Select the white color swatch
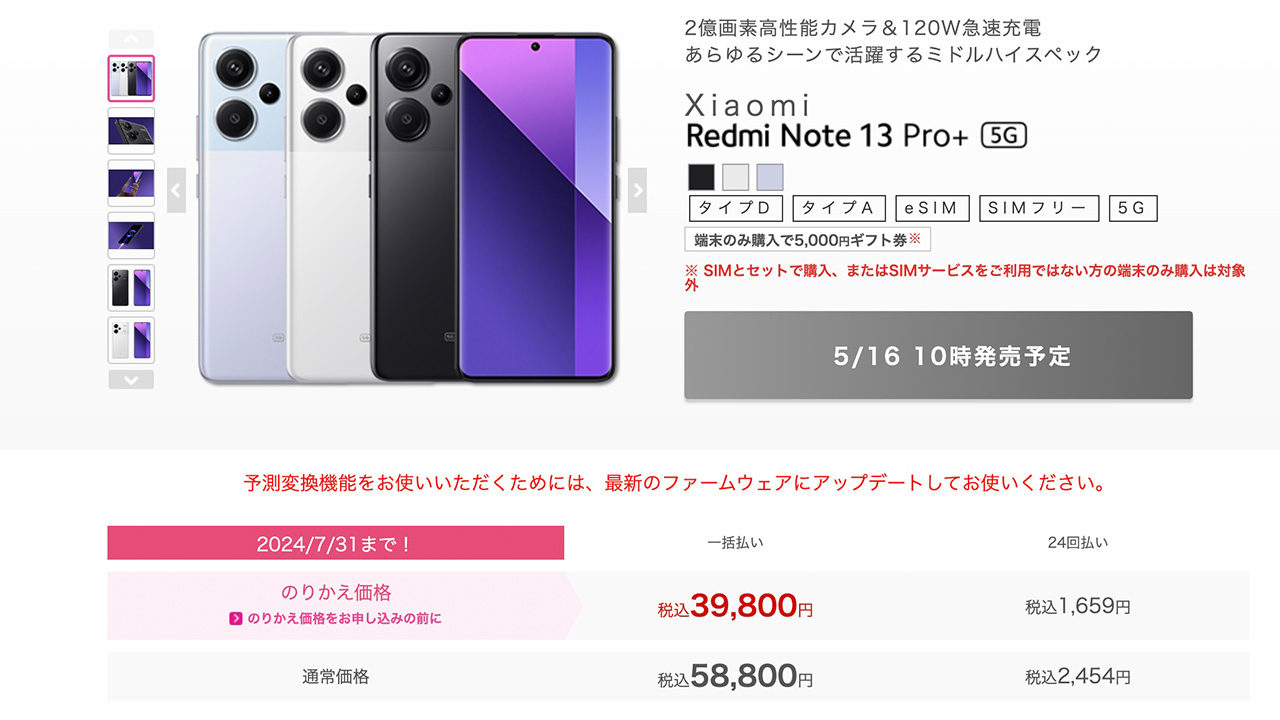 click(x=736, y=177)
